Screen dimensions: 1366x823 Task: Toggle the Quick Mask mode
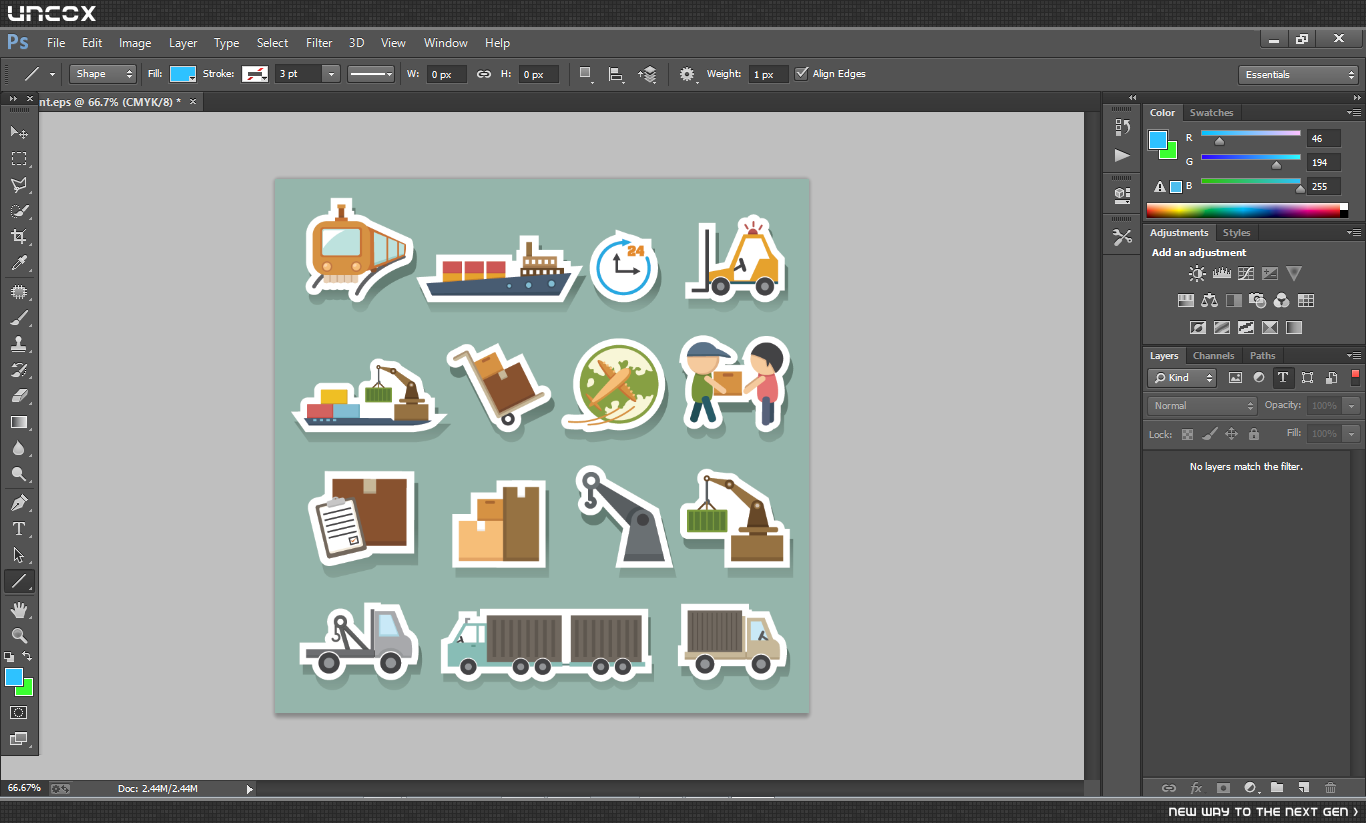[19, 713]
